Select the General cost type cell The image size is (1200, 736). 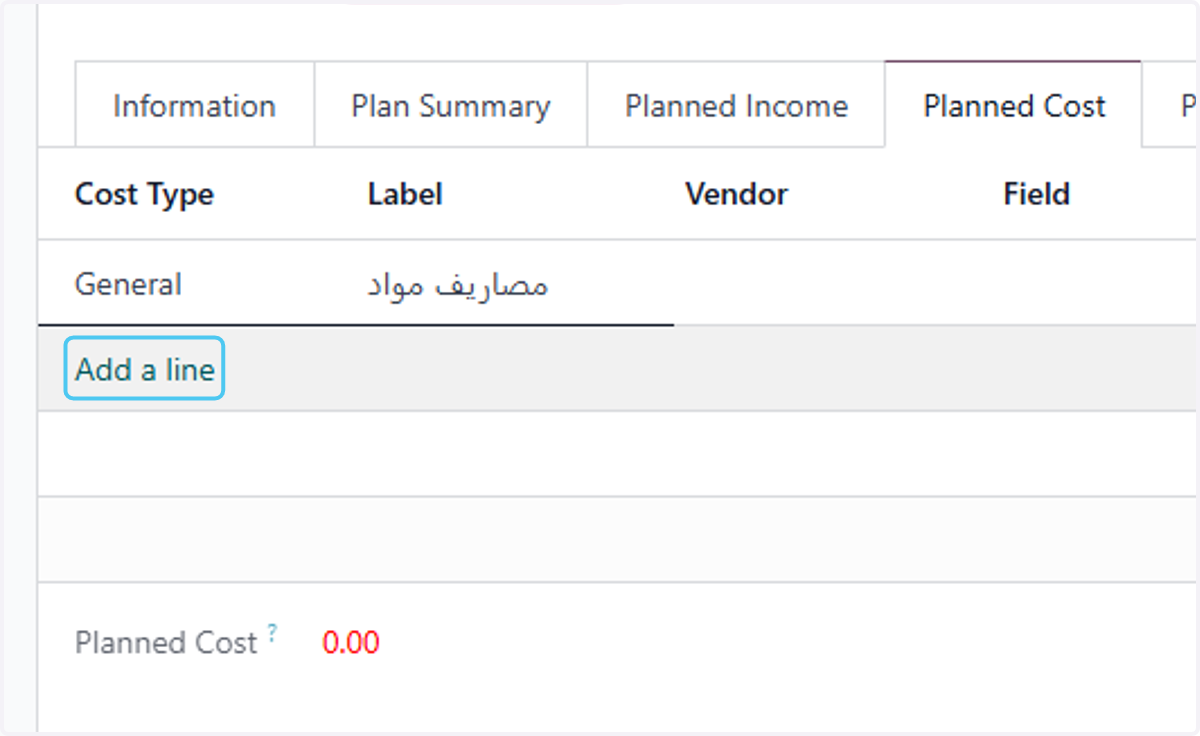(128, 284)
